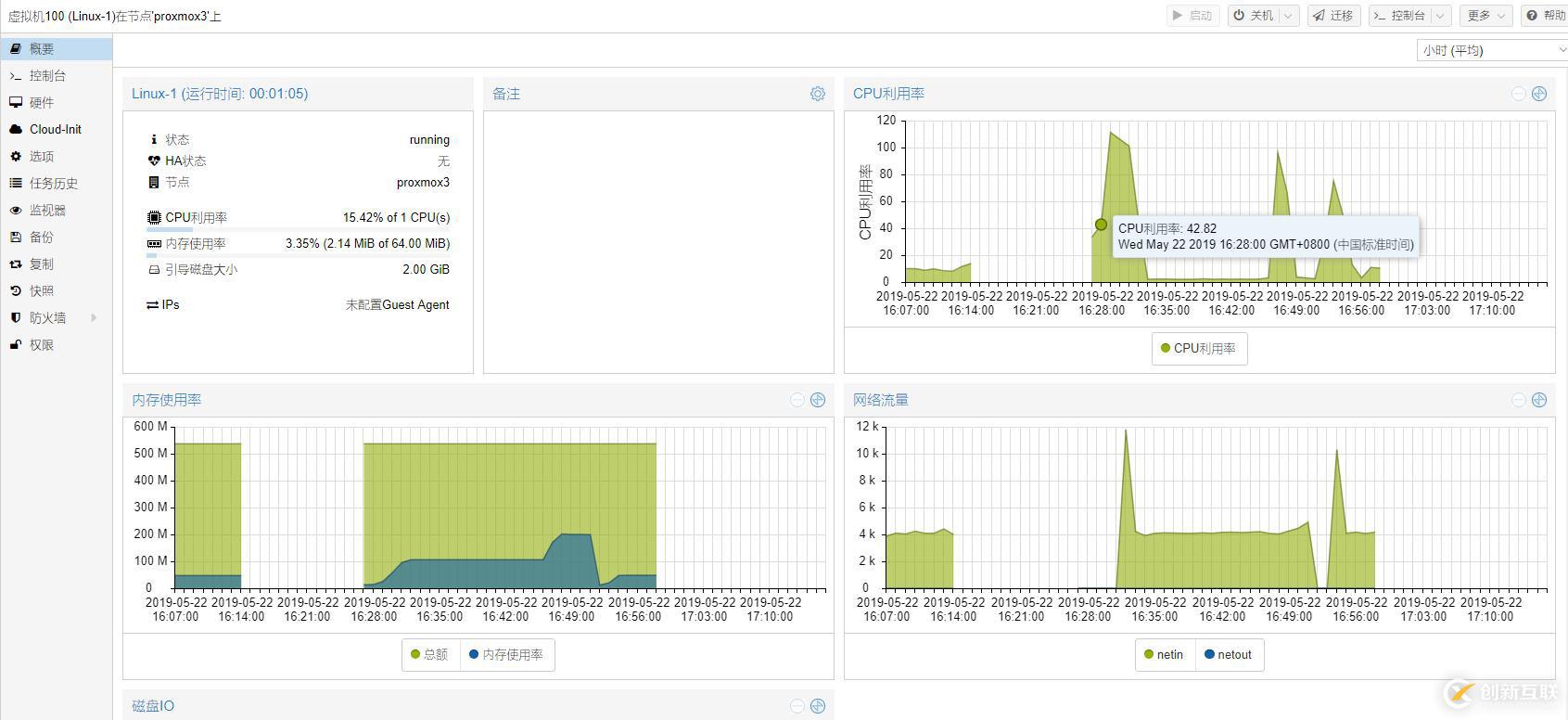Click the IPs exchange icon
Viewport: 1568px width, 720px height.
[x=153, y=304]
